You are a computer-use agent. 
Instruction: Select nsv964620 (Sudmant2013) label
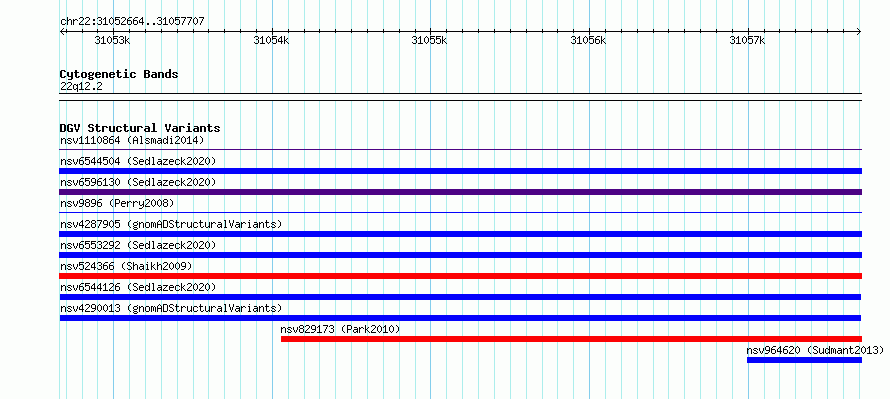[815, 350]
